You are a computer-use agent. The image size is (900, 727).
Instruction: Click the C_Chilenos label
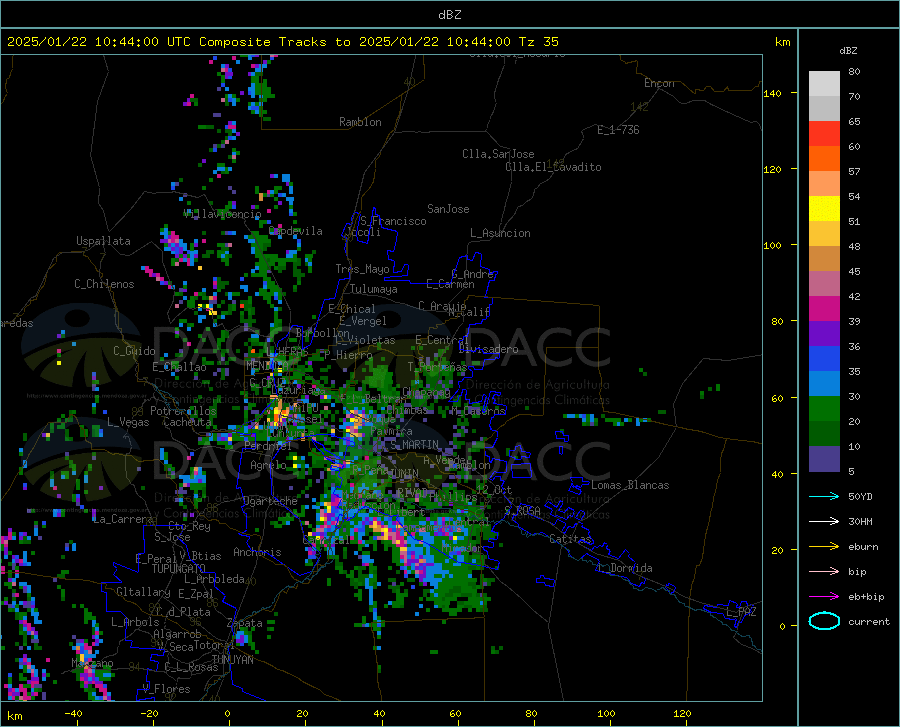click(x=104, y=284)
